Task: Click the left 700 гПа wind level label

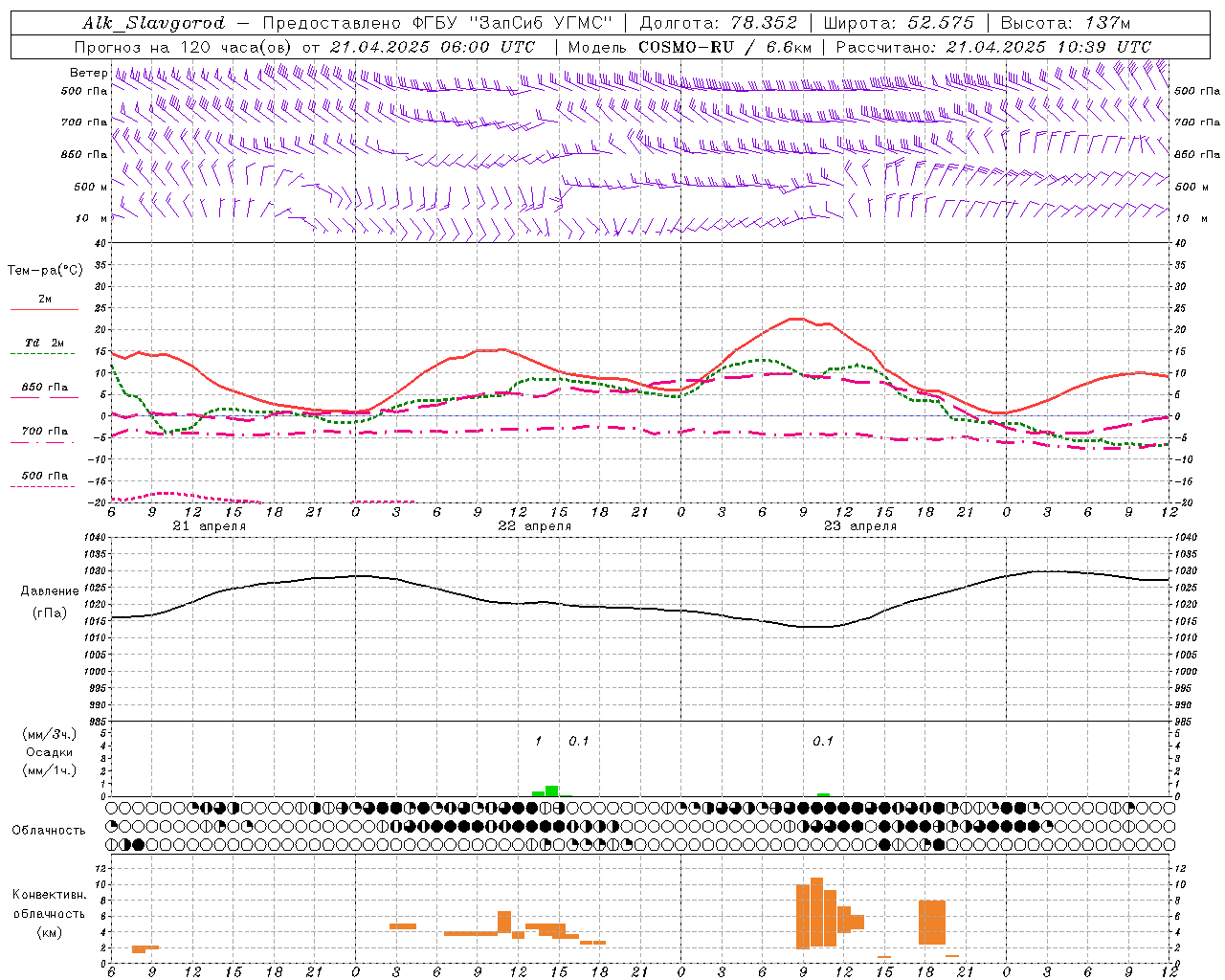Action: tap(84, 122)
